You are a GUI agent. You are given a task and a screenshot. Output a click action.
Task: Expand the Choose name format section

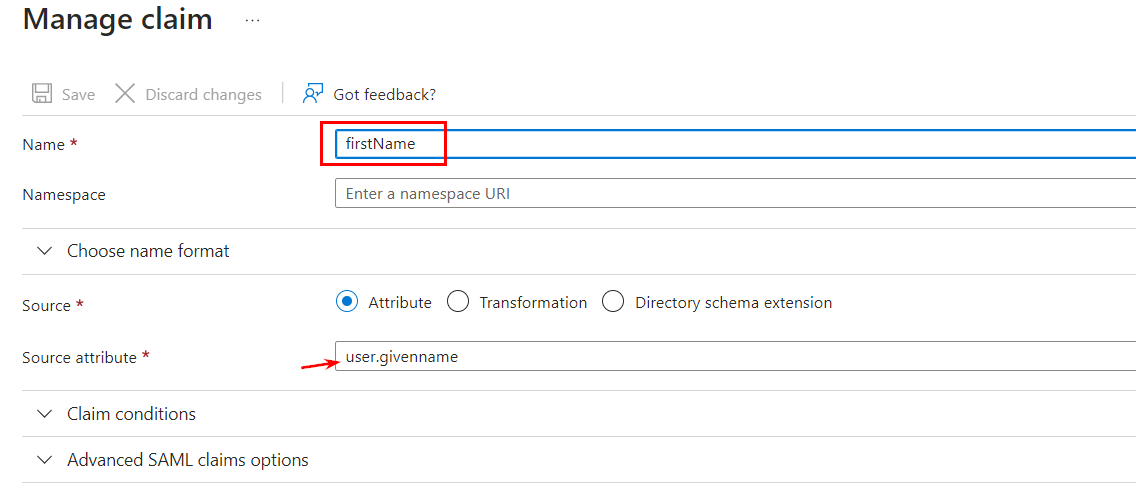pos(579,251)
